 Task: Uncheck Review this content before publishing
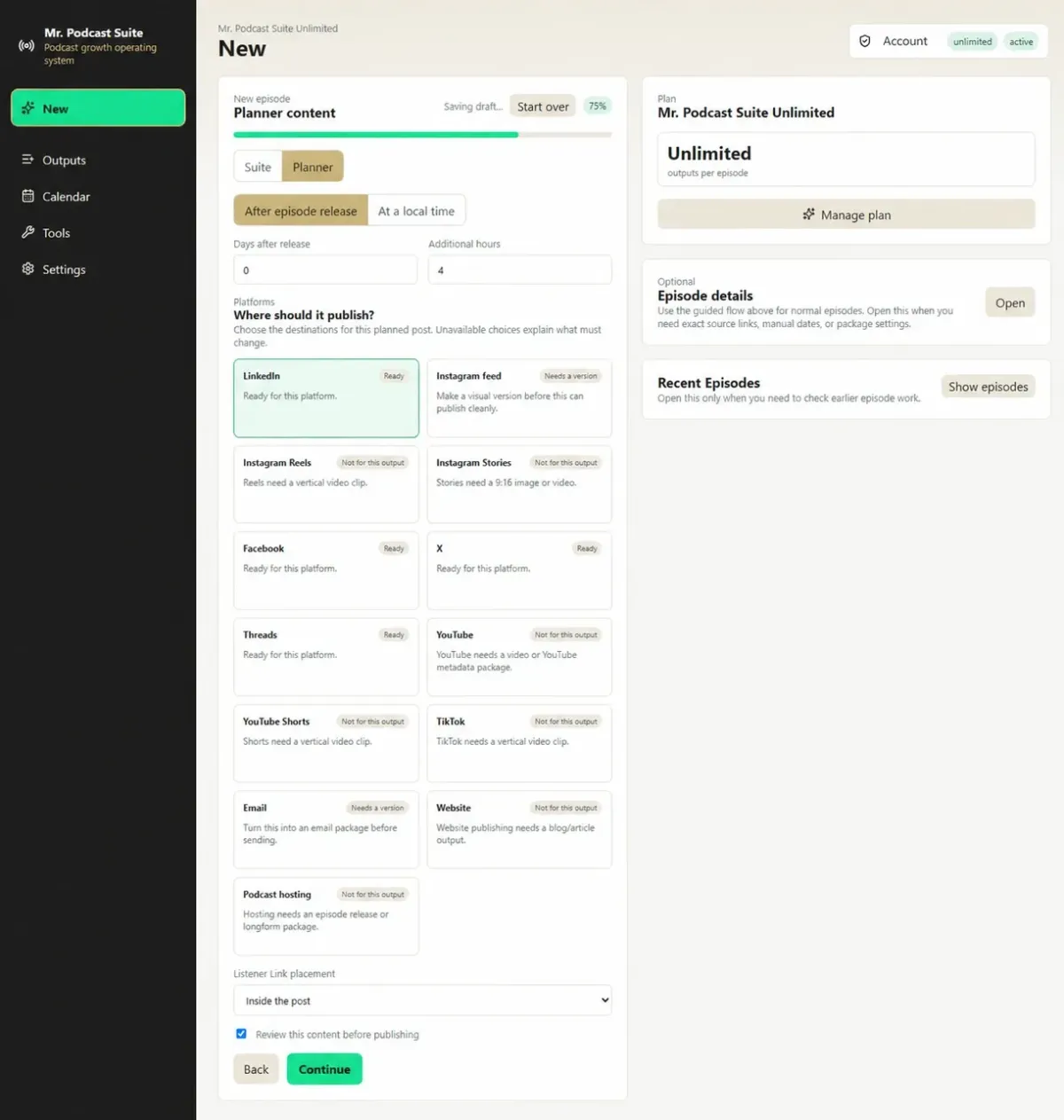pos(241,1034)
